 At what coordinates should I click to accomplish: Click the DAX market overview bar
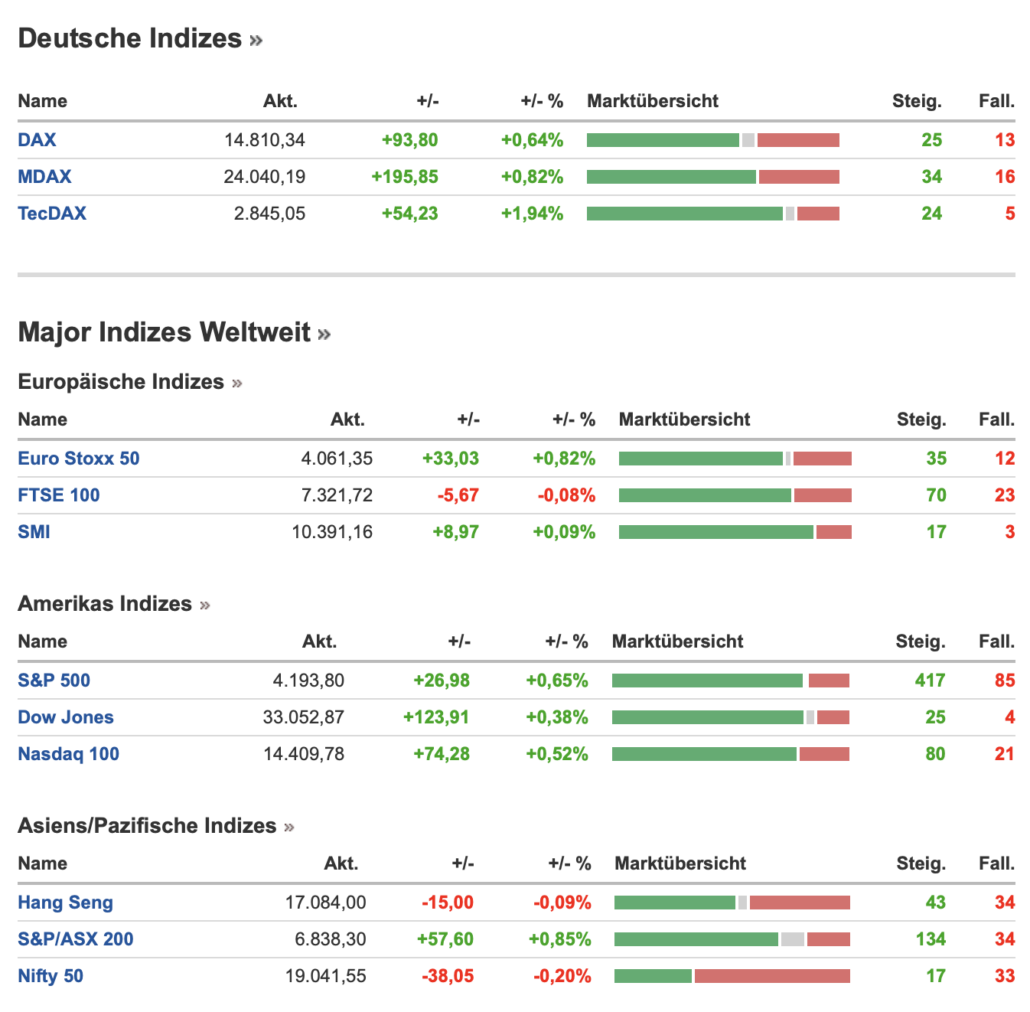(713, 140)
